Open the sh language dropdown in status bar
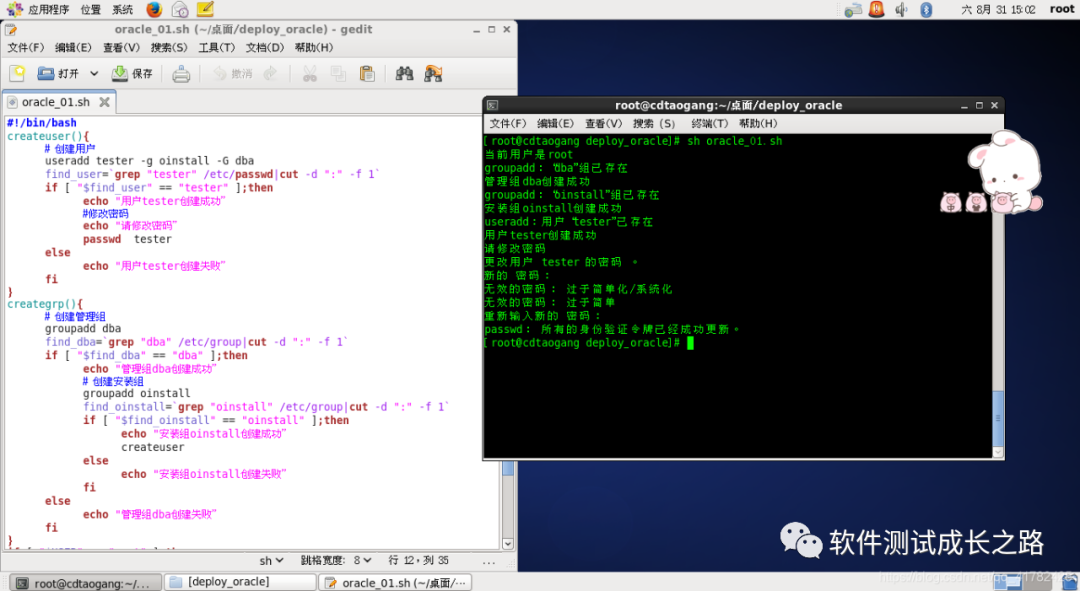Screen dimensions: 1080x591 (271, 561)
